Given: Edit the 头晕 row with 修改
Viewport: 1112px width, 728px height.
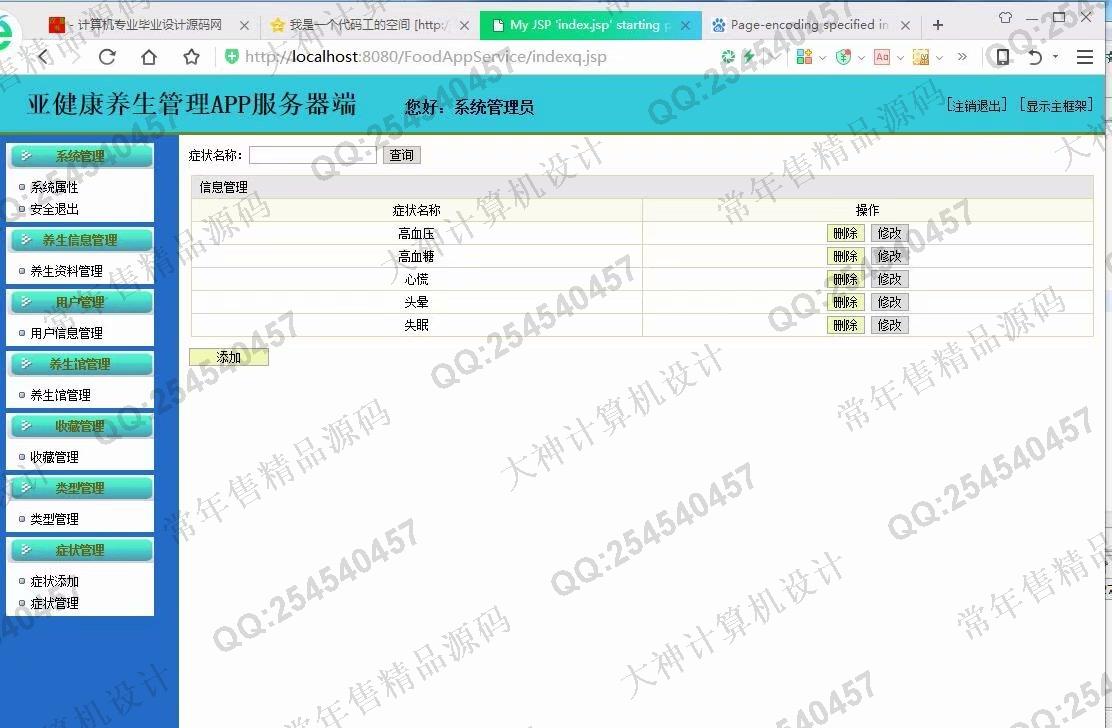Looking at the screenshot, I should coord(889,302).
